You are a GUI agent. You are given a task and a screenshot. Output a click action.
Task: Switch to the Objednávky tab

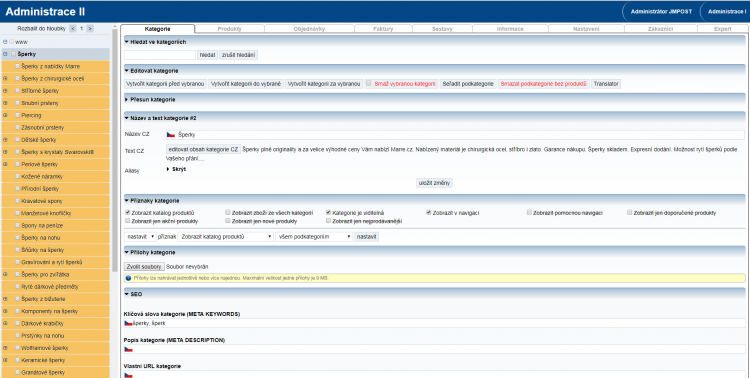(x=309, y=29)
